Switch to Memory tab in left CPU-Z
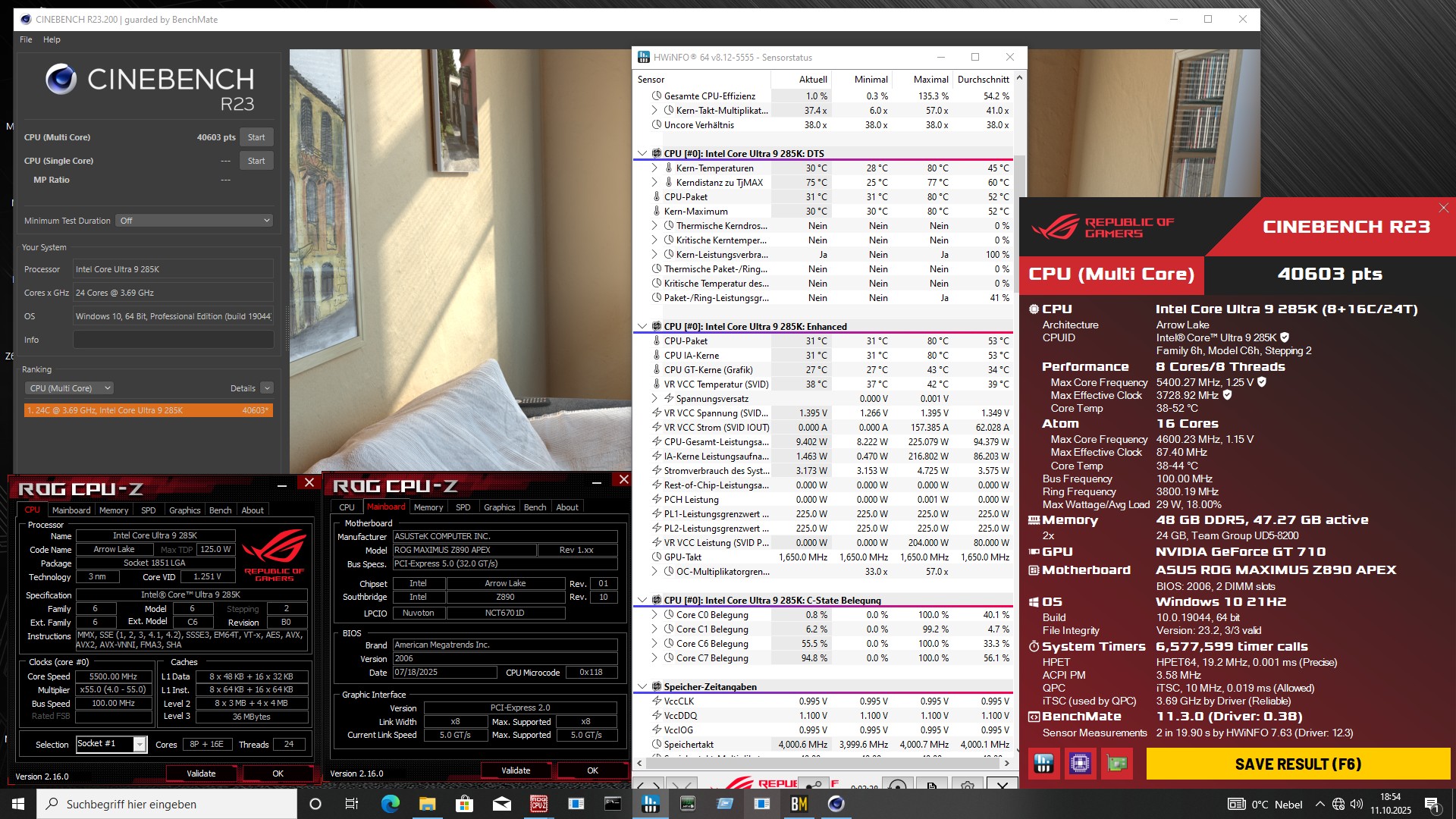This screenshot has width=1456, height=819. point(114,510)
